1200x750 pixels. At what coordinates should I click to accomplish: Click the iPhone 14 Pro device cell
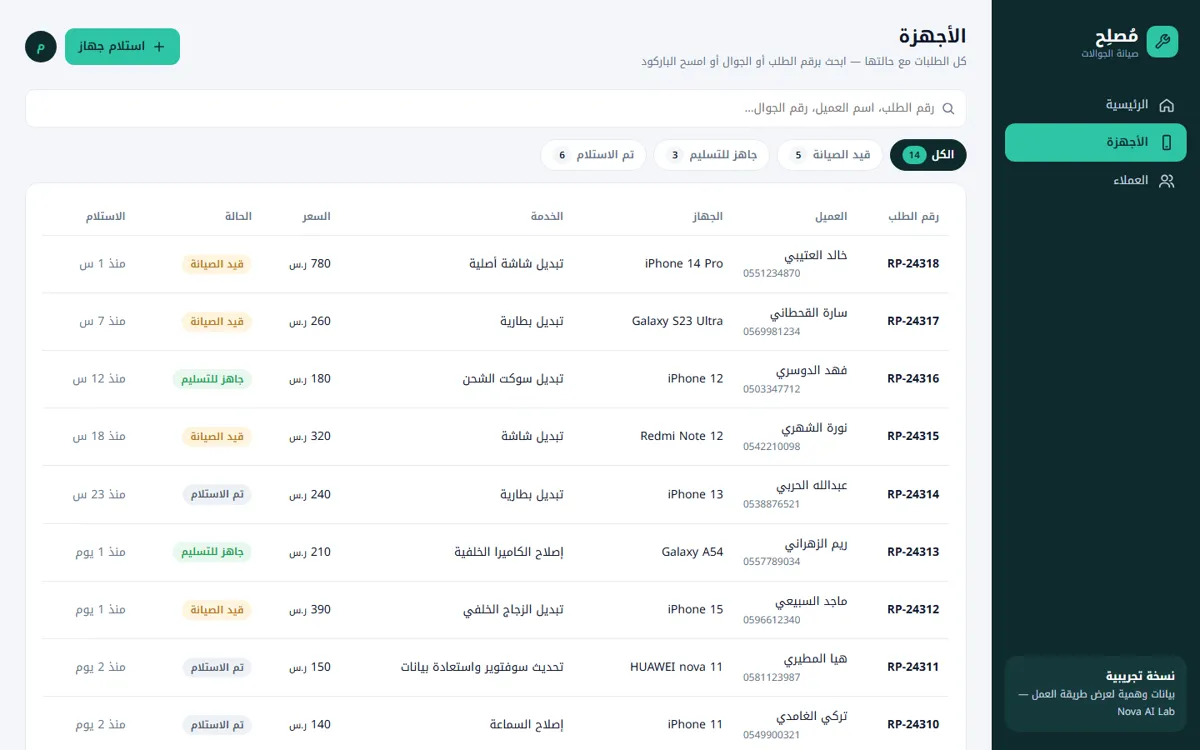(x=684, y=264)
